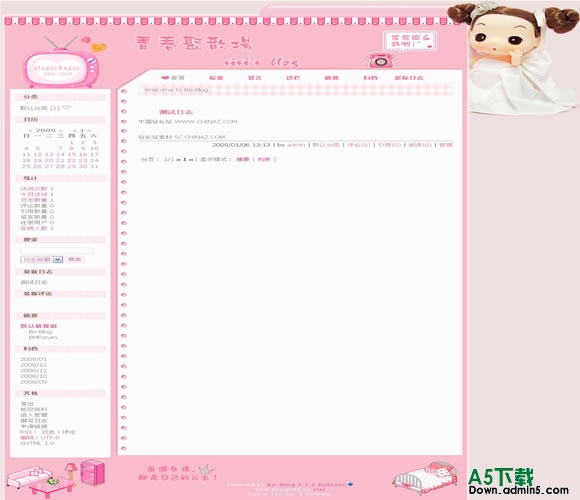Select calendar date 10
The image size is (580, 500).
point(94,148)
